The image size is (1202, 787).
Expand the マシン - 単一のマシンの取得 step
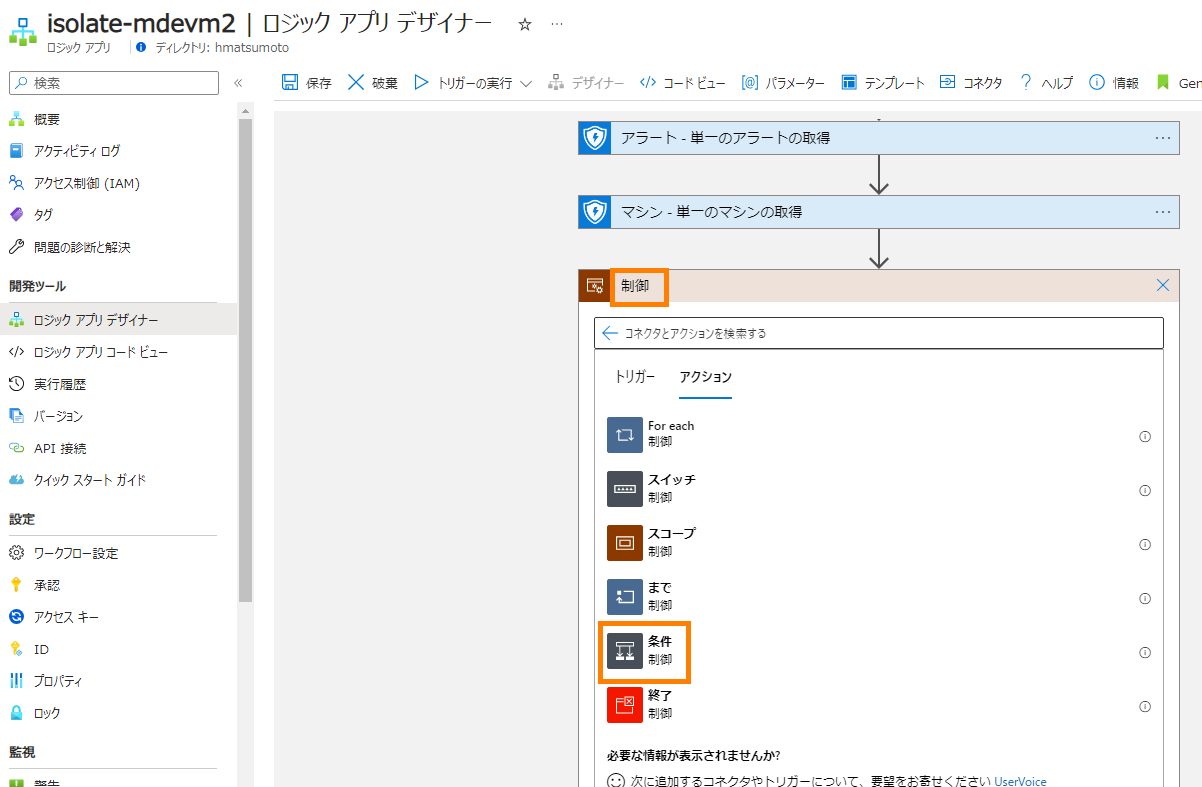click(878, 212)
